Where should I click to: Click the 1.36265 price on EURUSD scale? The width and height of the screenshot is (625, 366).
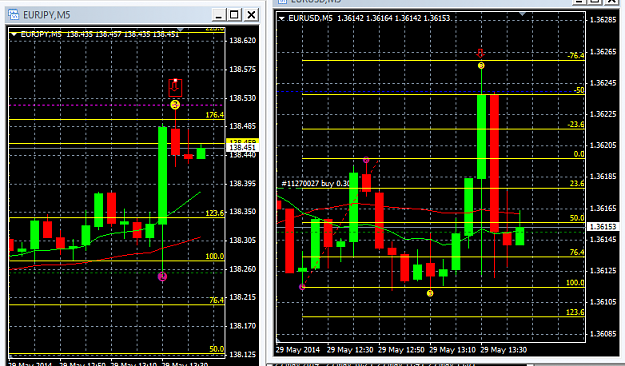pos(603,51)
